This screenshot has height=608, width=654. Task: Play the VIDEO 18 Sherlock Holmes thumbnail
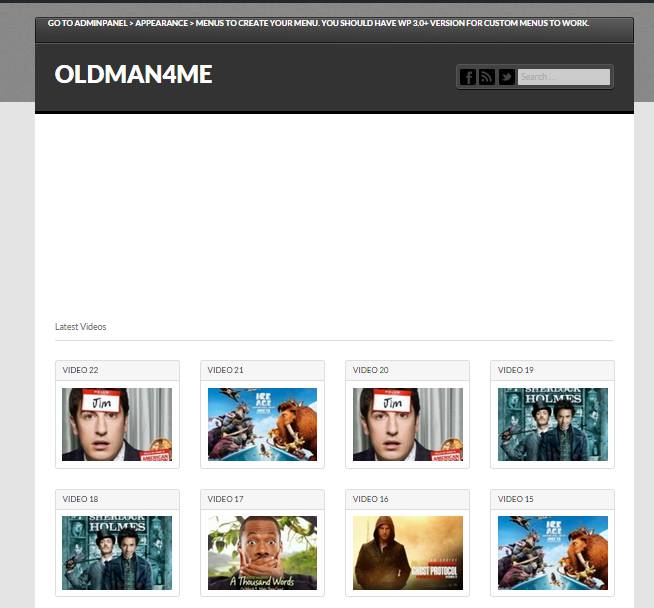(x=117, y=553)
